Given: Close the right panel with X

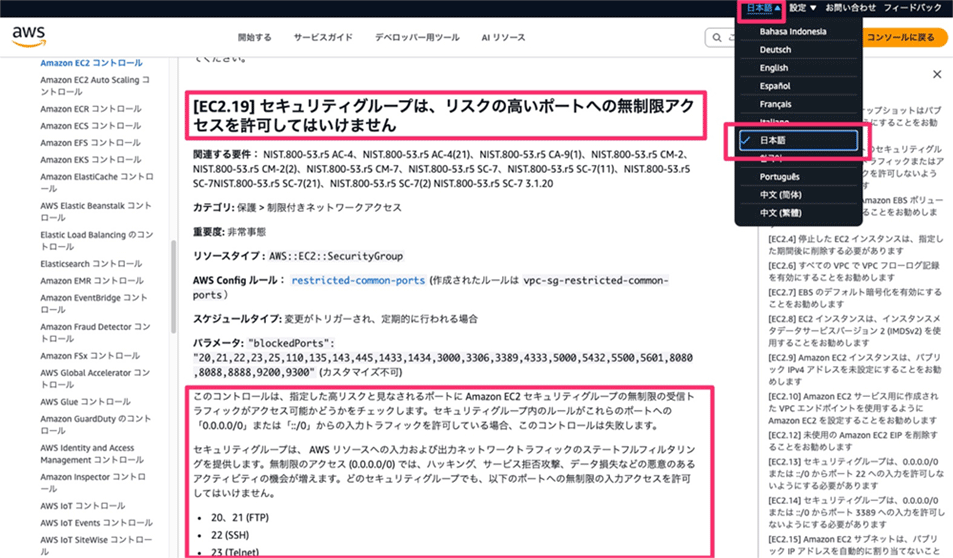Looking at the screenshot, I should tap(936, 75).
